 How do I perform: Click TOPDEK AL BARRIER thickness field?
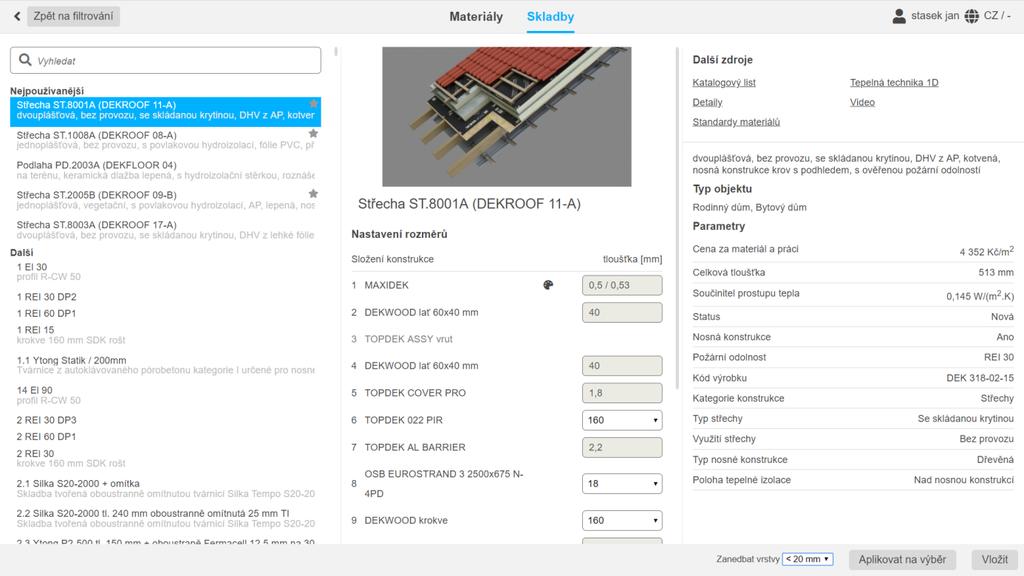pos(622,447)
